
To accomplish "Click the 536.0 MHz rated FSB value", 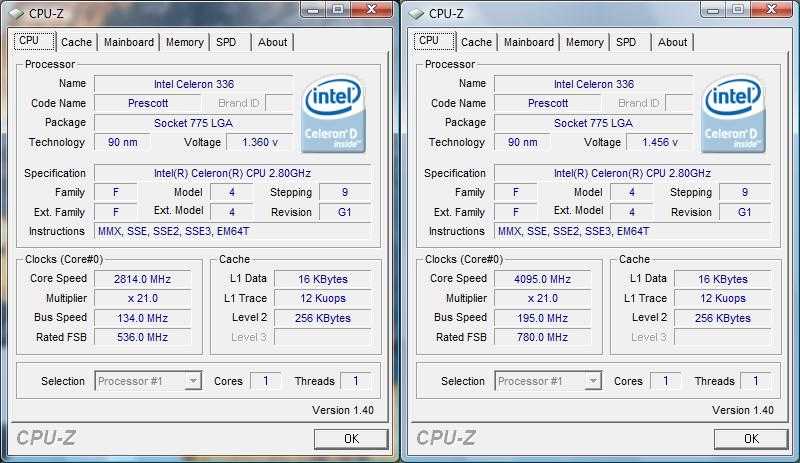I will coord(142,337).
